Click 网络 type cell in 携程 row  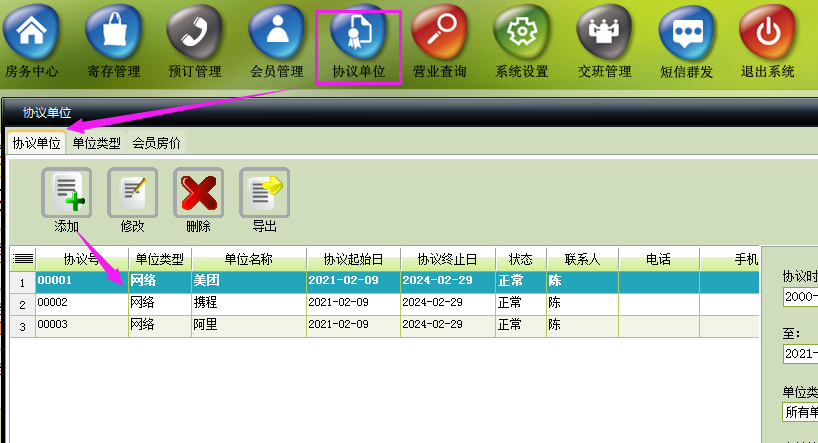(x=160, y=304)
